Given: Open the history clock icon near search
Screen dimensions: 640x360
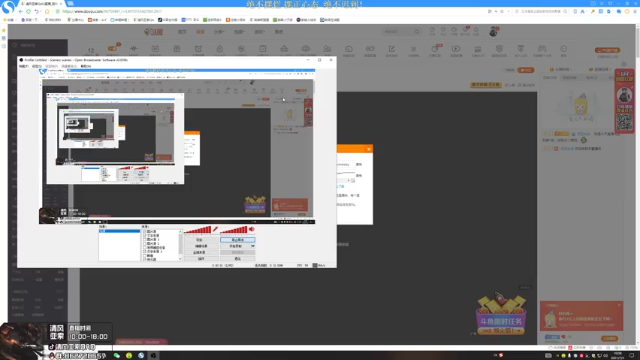Looking at the screenshot, I should pos(432,30).
